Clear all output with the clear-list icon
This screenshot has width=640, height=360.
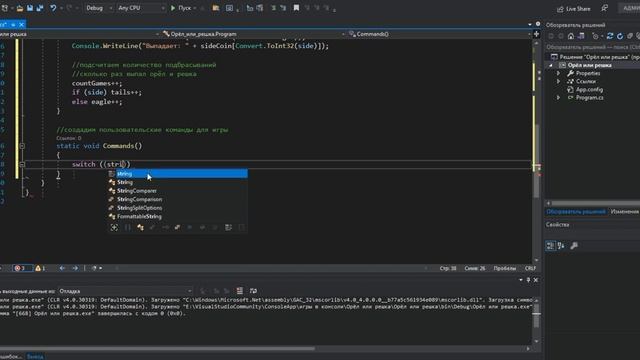[x=240, y=291]
